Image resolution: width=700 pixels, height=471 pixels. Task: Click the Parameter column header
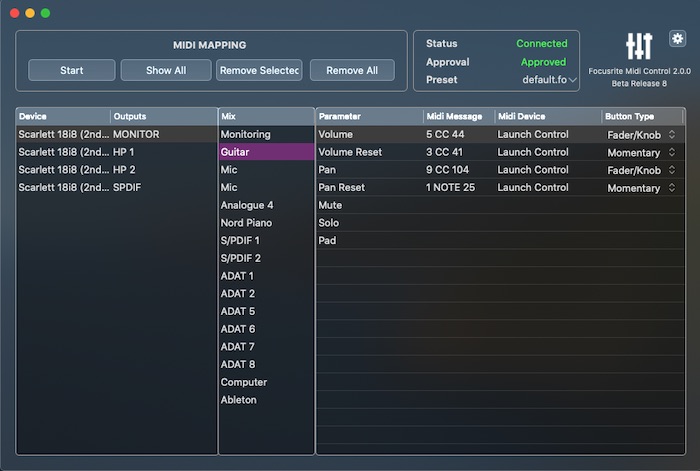(370, 116)
